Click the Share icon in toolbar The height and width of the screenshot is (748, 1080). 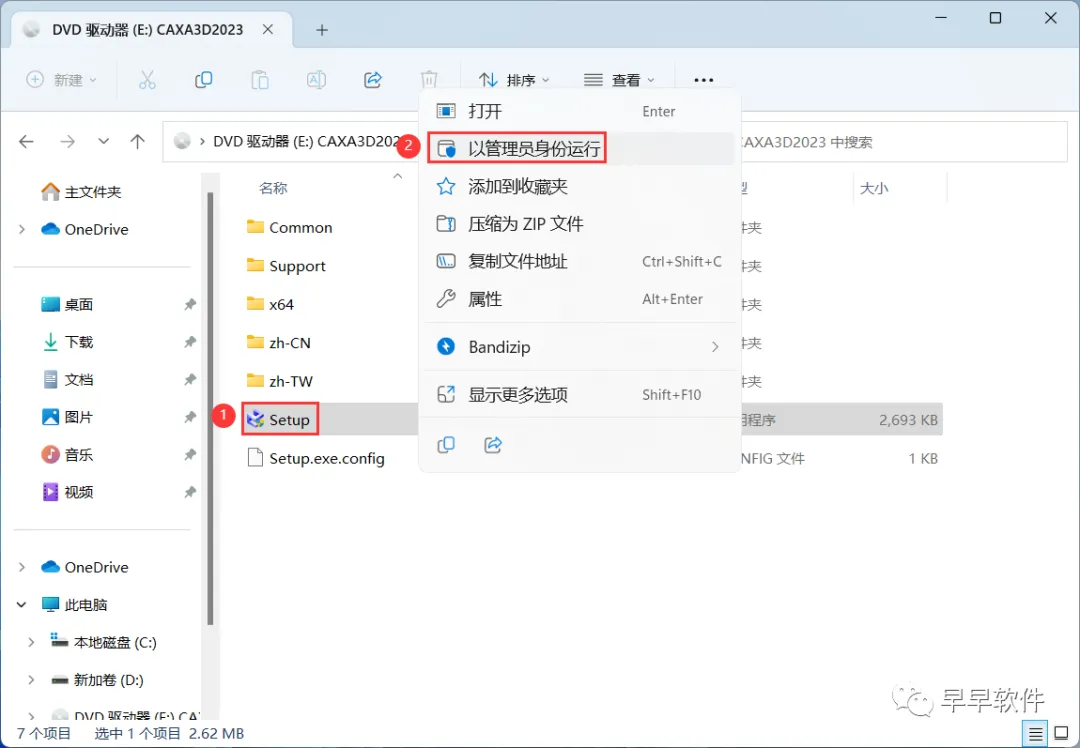tap(373, 80)
